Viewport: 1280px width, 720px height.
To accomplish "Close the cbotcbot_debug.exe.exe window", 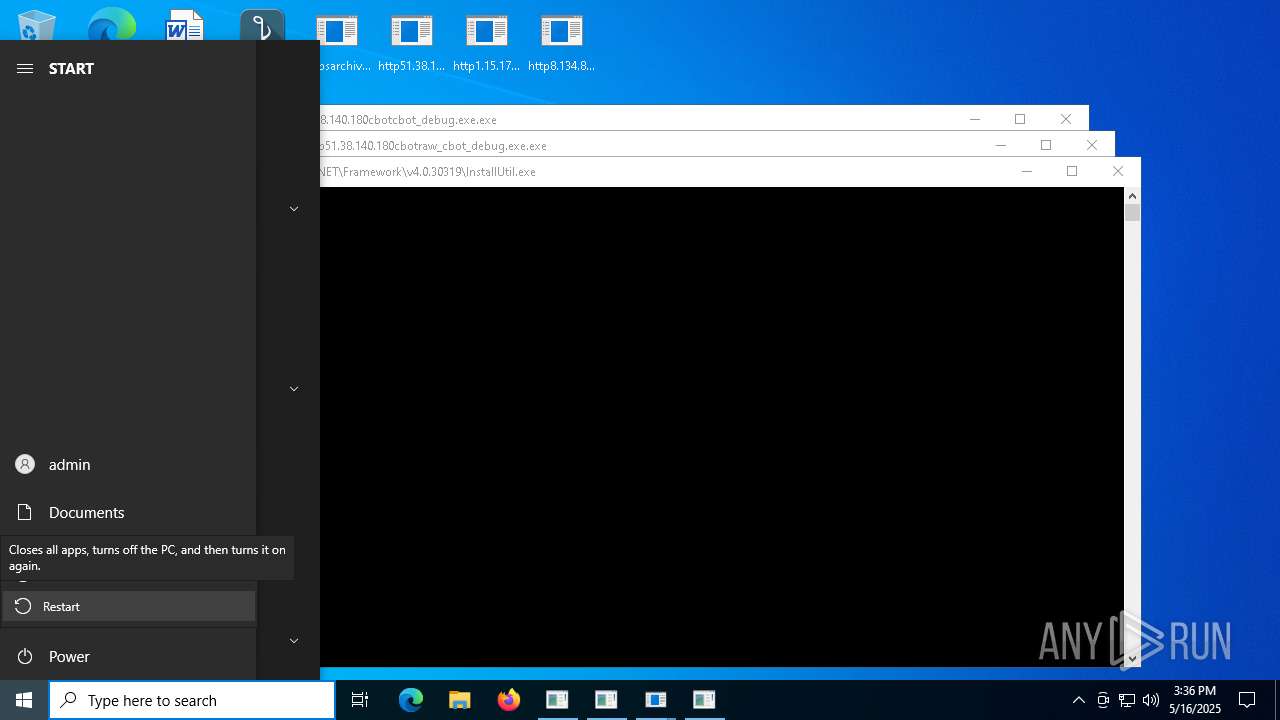I will point(1066,119).
